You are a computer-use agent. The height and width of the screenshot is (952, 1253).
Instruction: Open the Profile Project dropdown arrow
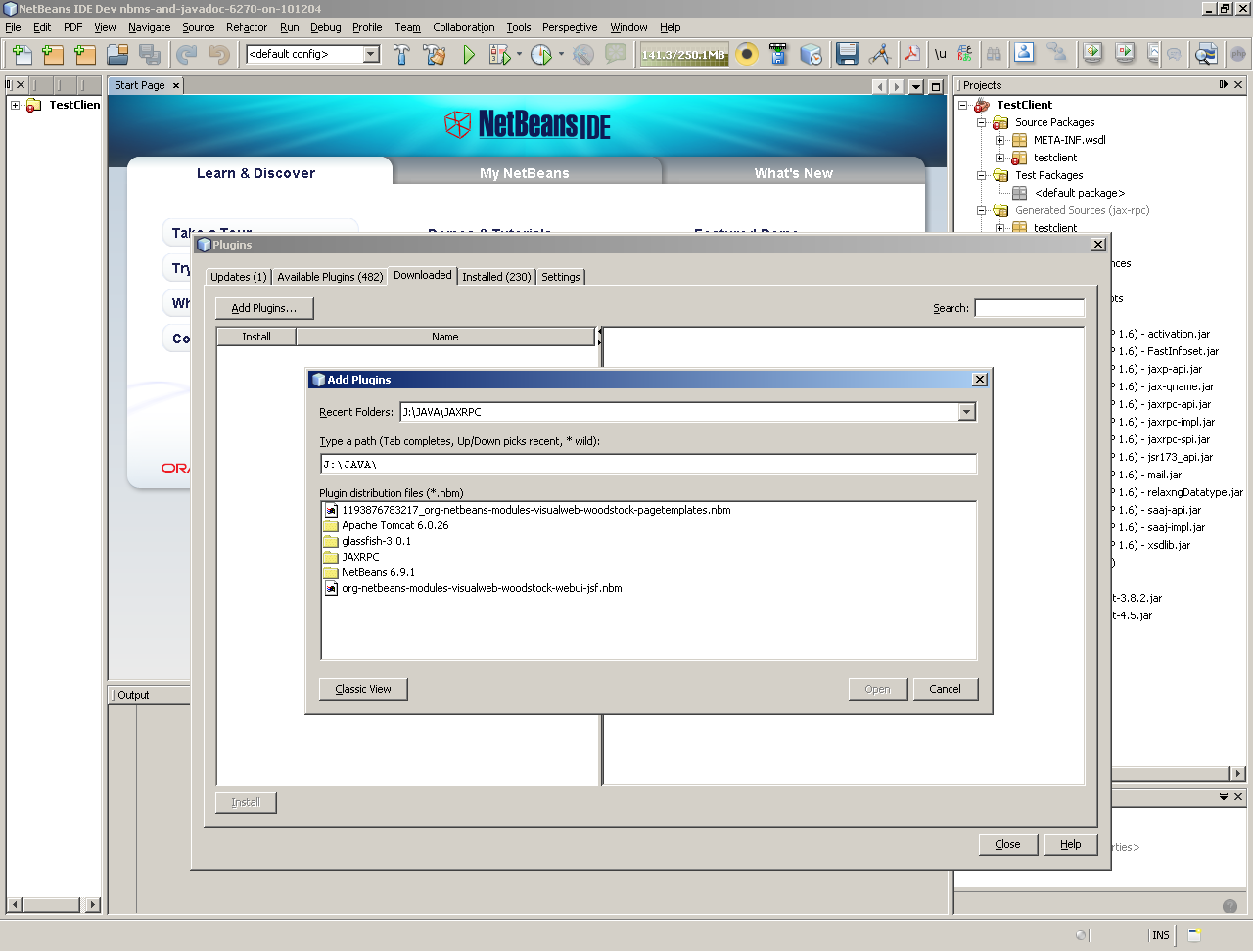561,55
